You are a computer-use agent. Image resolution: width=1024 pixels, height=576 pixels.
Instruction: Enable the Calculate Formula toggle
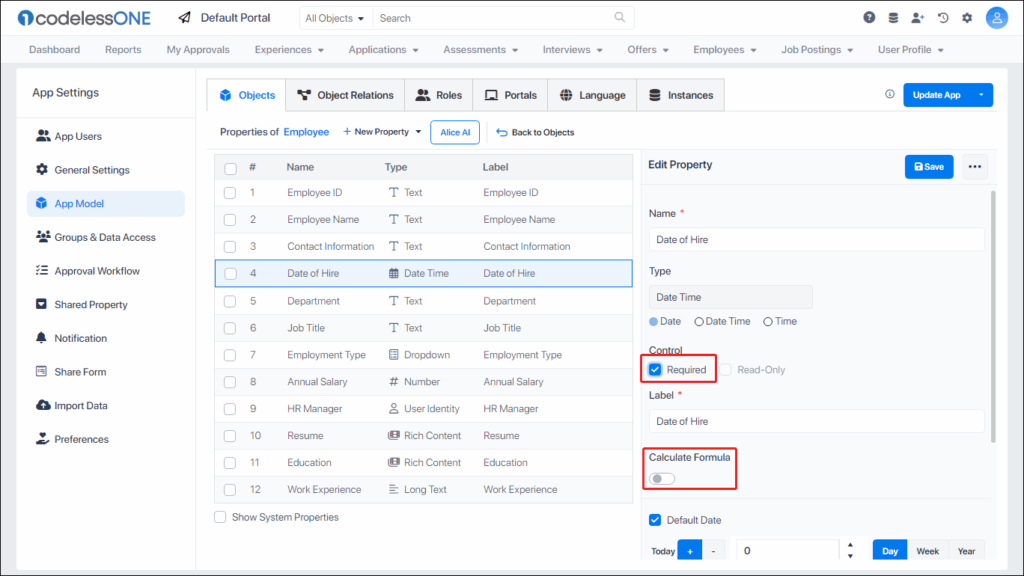pos(662,478)
